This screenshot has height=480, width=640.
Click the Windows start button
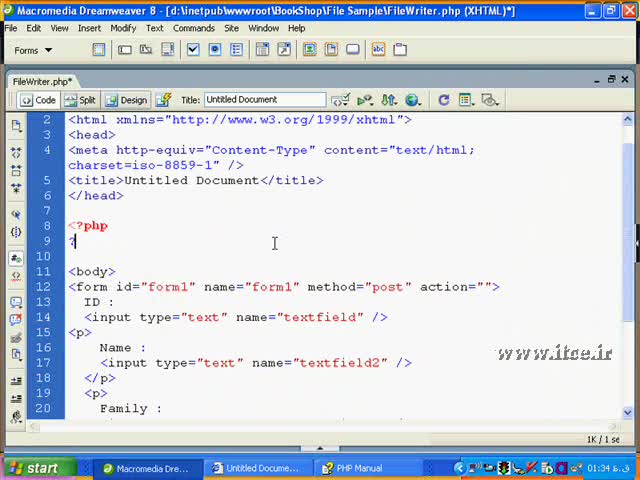coord(40,468)
